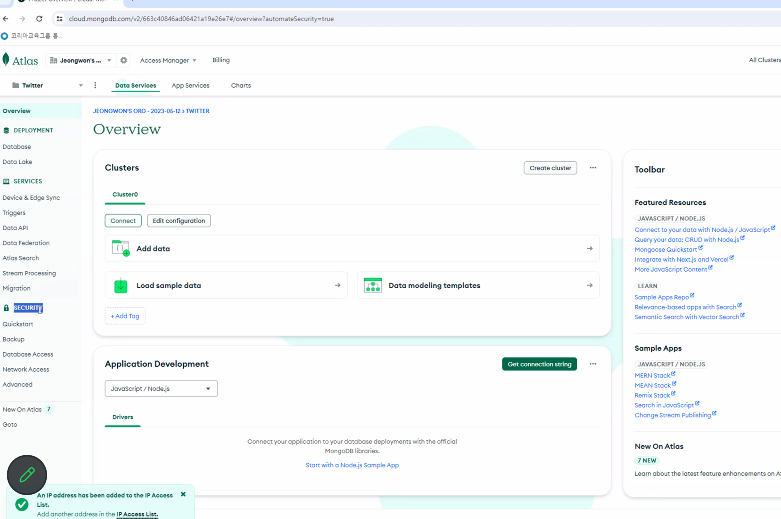Open Database in the sidebar

point(17,147)
